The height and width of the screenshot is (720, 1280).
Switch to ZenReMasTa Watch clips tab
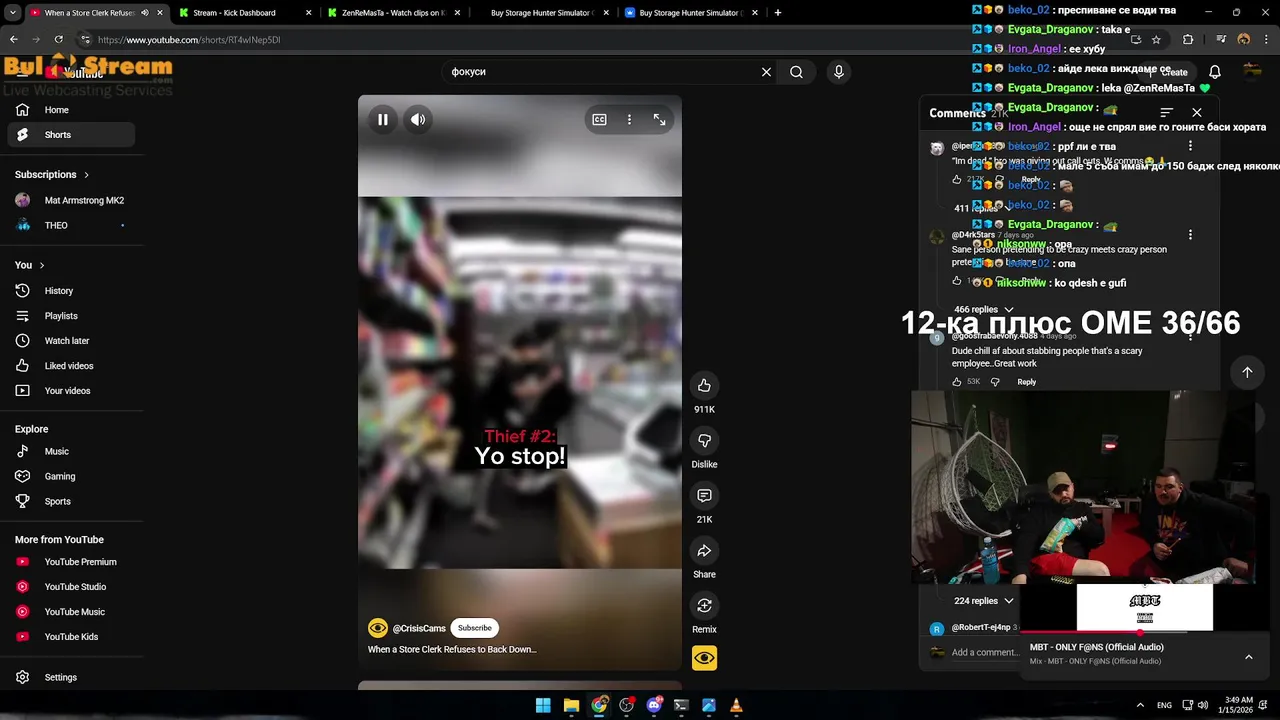394,13
